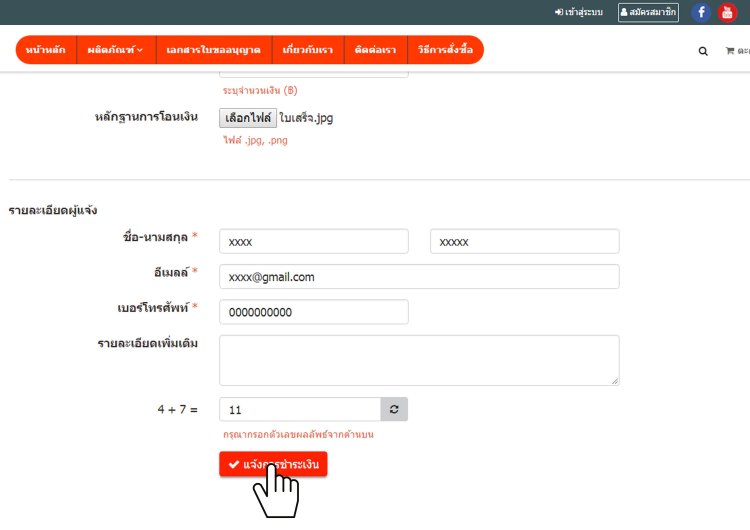The width and height of the screenshot is (750, 530).
Task: Click the เข้าสู่ระบบ login link
Action: [578, 13]
